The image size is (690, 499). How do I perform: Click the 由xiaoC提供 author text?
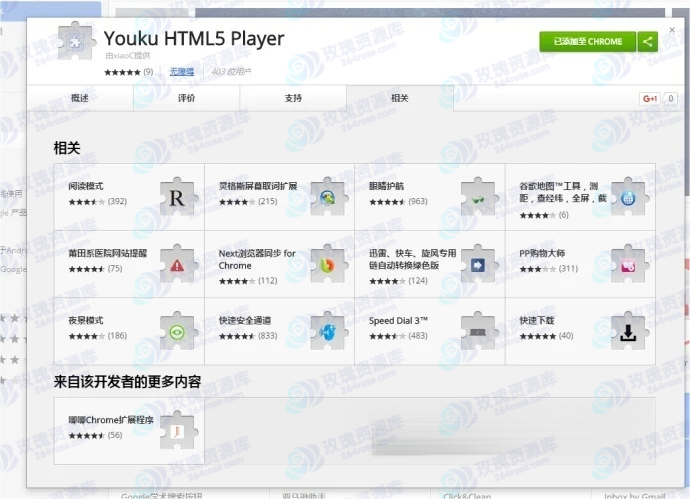pos(128,55)
